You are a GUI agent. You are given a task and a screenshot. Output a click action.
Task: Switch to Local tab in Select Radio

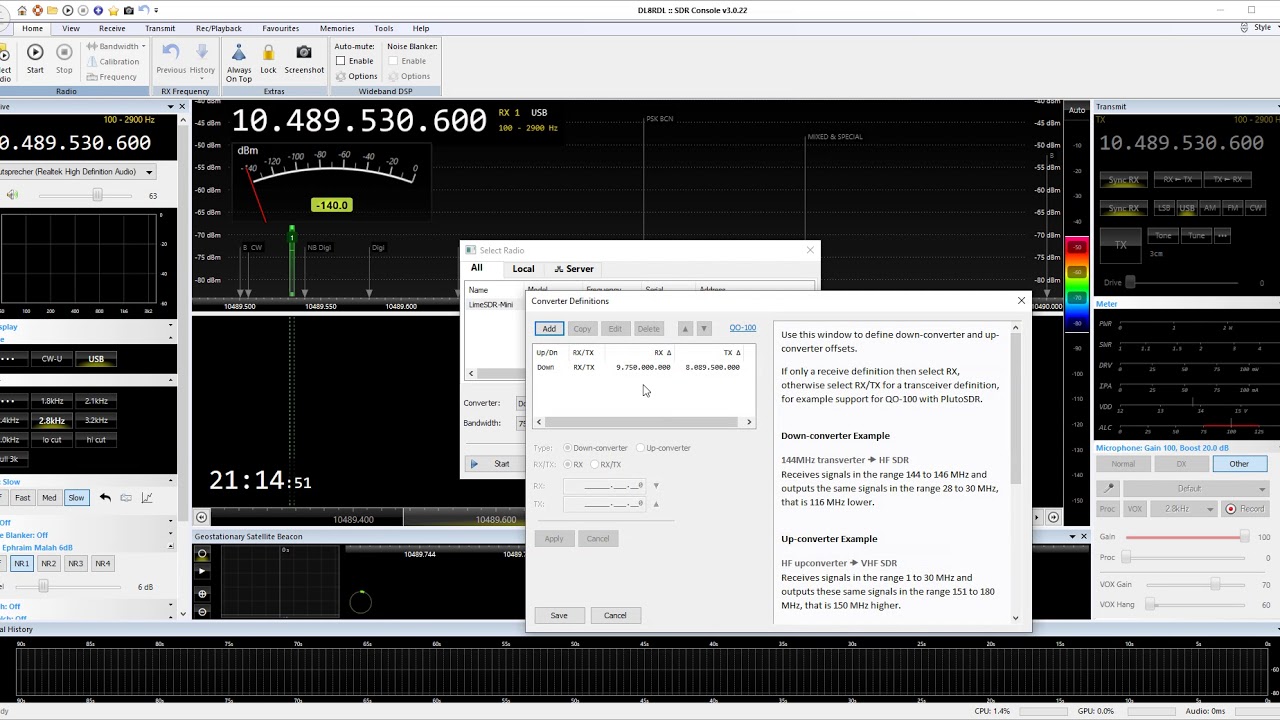coord(523,269)
